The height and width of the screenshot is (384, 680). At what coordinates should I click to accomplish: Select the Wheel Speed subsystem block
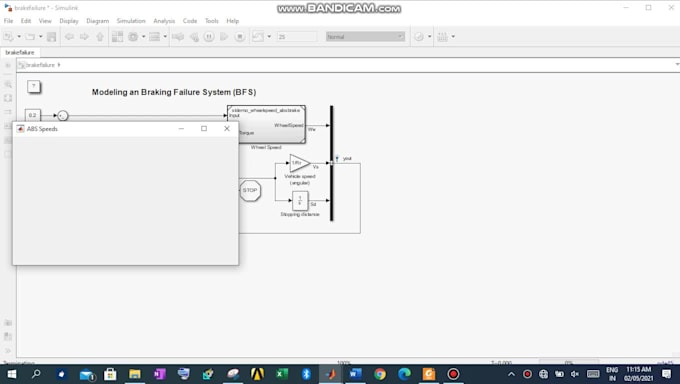[x=266, y=125]
